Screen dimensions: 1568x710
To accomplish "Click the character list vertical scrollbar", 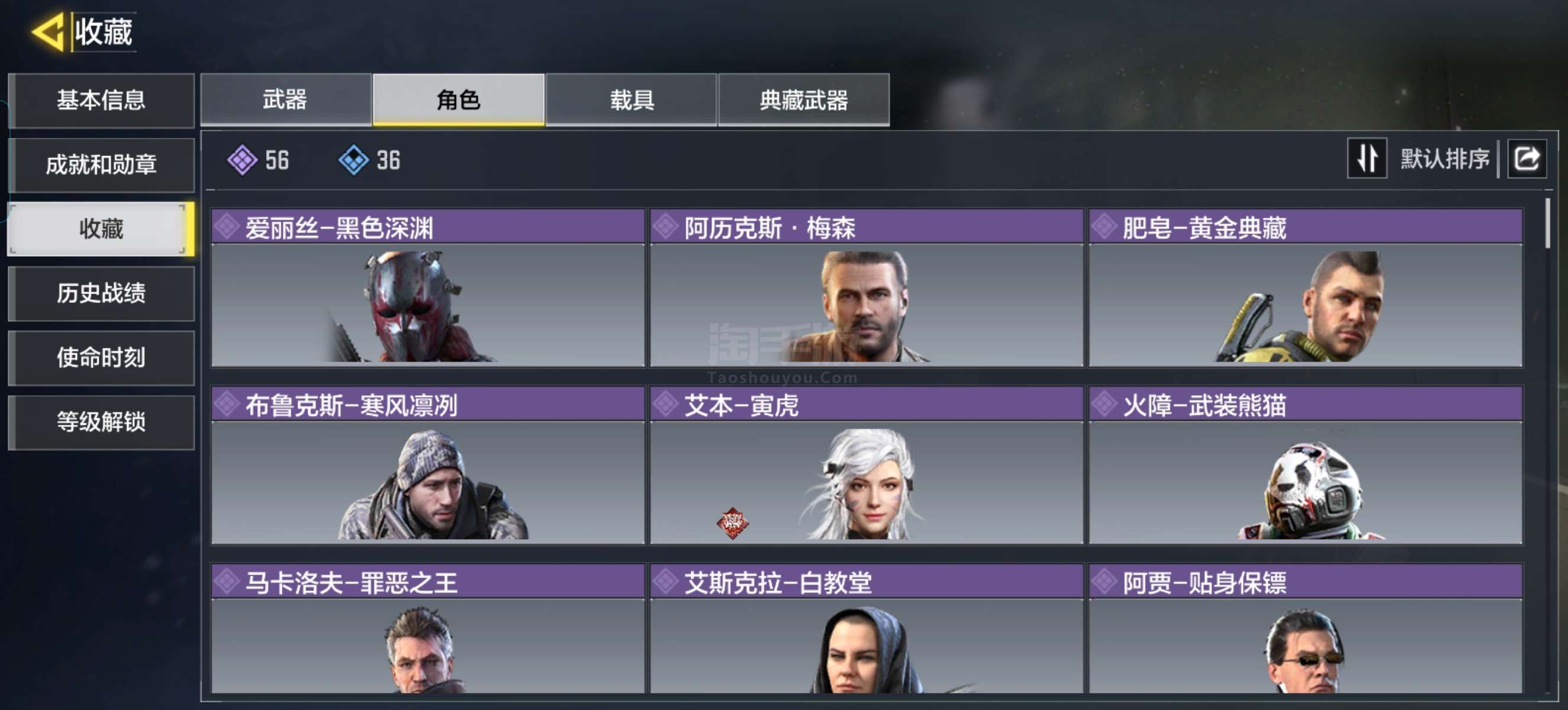I will click(x=1547, y=223).
